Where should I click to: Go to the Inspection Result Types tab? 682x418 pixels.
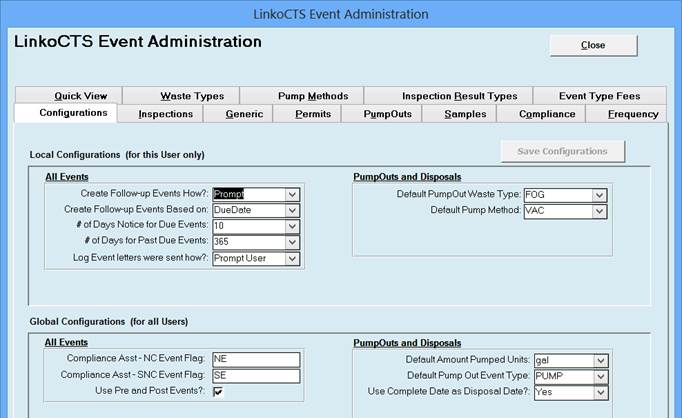pyautogui.click(x=459, y=96)
